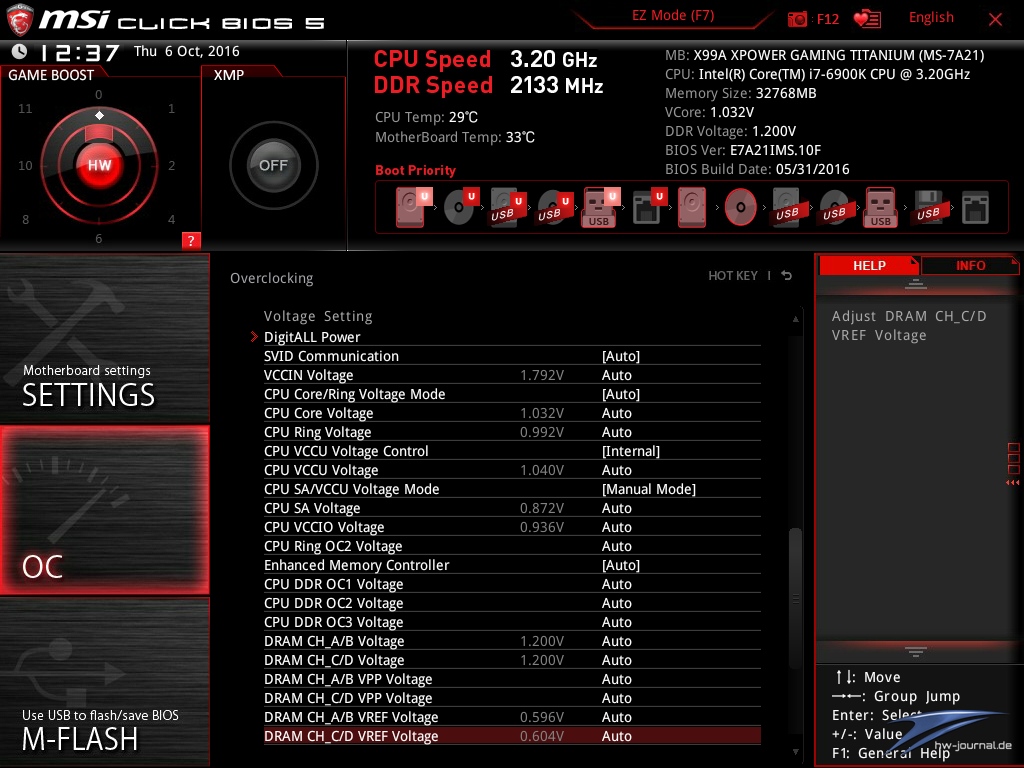This screenshot has height=768, width=1024.
Task: Select the CPU Core Voltage Auto field
Action: pyautogui.click(x=616, y=413)
